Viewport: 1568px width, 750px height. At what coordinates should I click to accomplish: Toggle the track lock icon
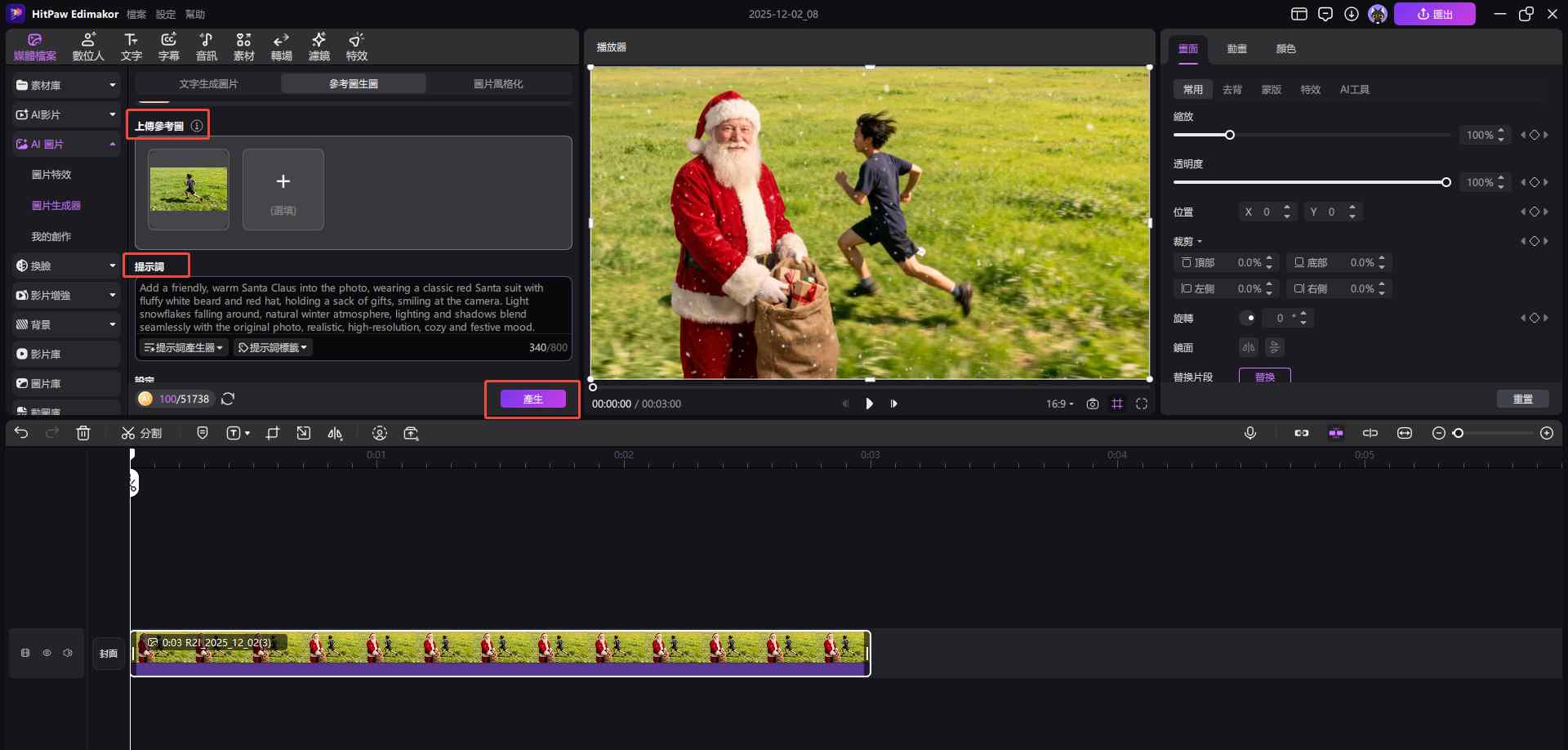click(25, 653)
